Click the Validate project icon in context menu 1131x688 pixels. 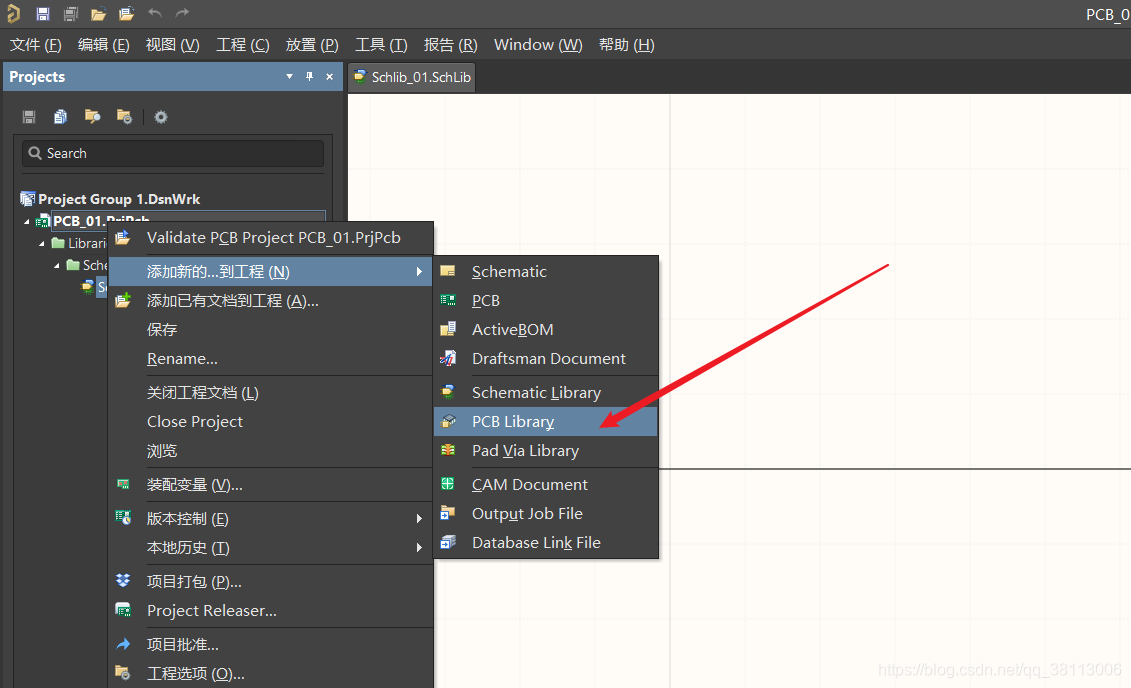tap(123, 237)
